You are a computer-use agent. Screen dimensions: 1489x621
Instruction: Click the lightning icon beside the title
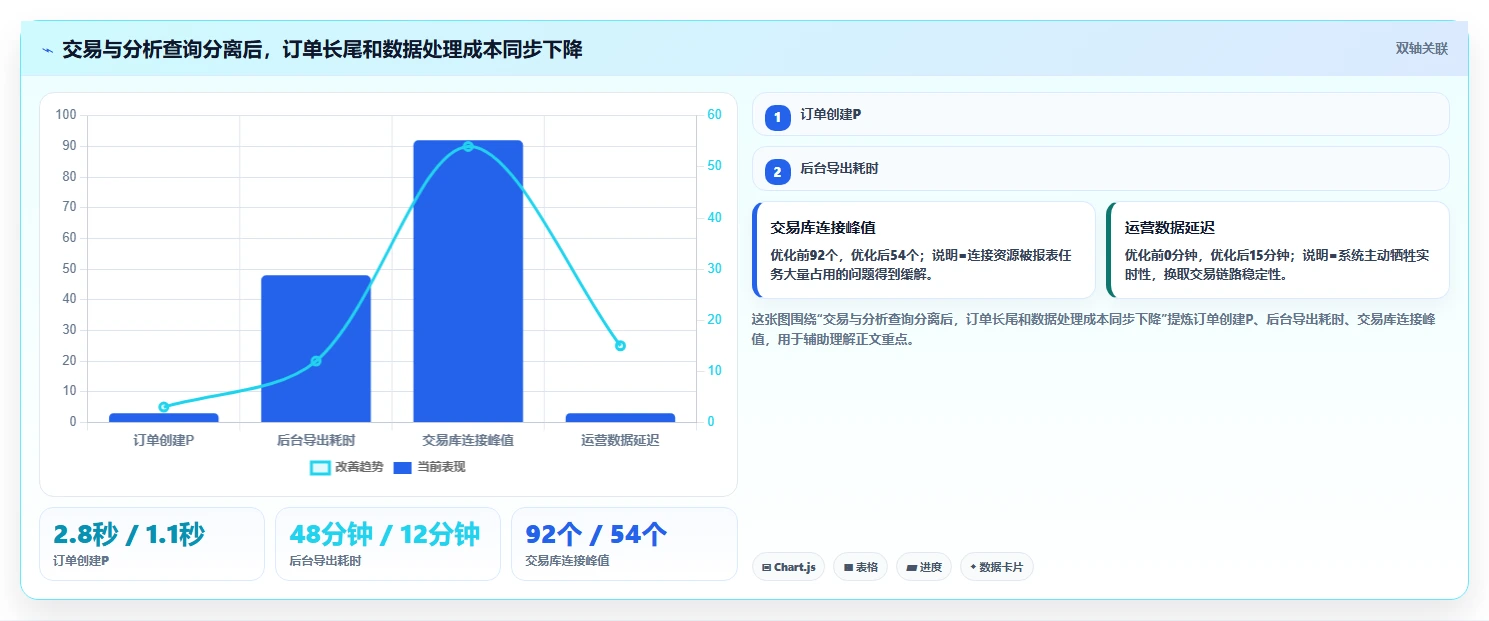coord(47,49)
